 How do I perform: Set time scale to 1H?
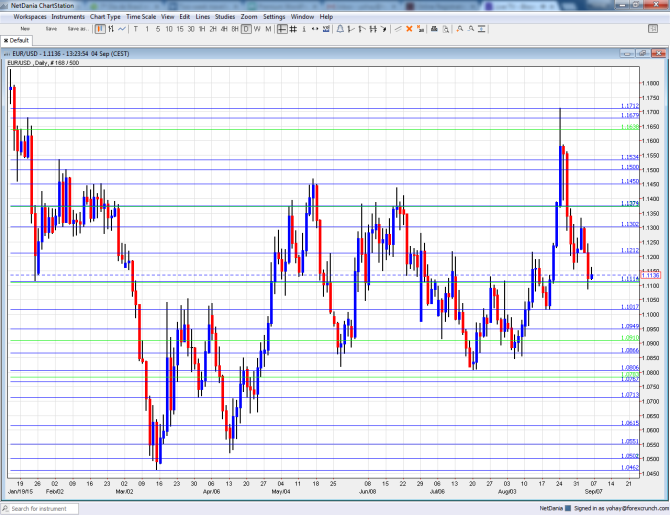point(202,29)
